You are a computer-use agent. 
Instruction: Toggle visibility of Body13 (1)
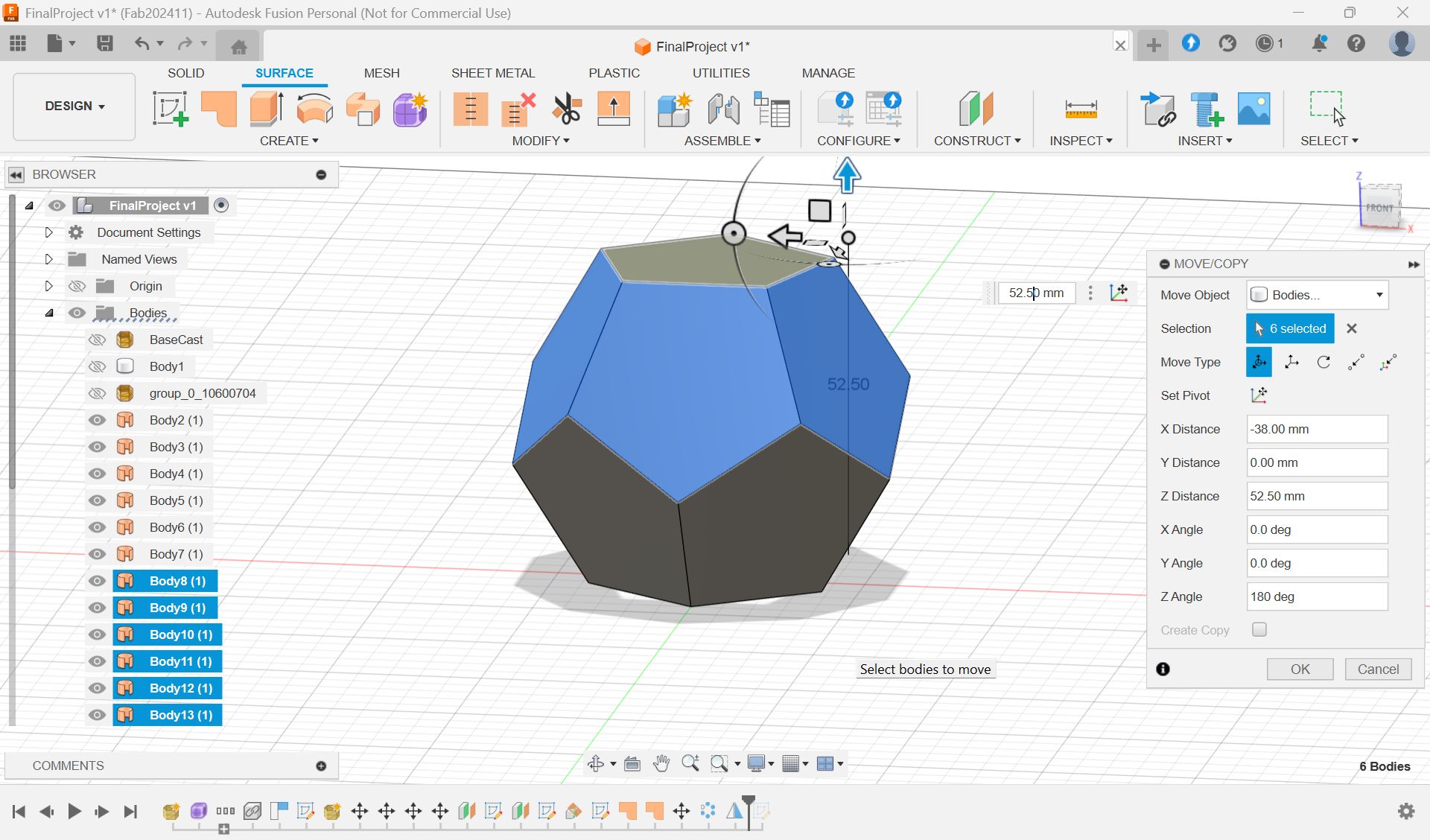(x=97, y=715)
